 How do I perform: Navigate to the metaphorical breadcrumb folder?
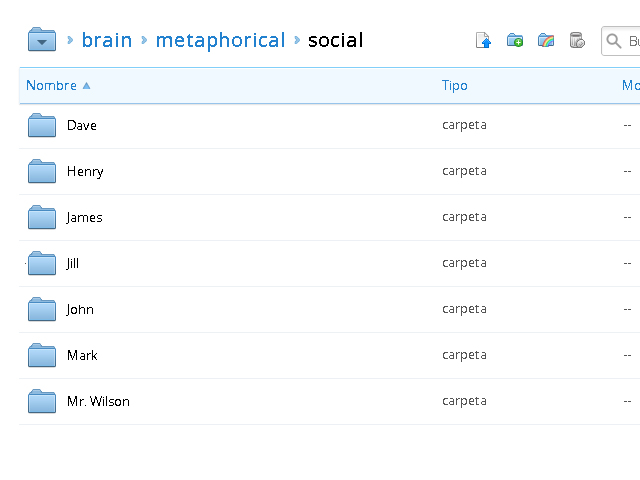[220, 41]
